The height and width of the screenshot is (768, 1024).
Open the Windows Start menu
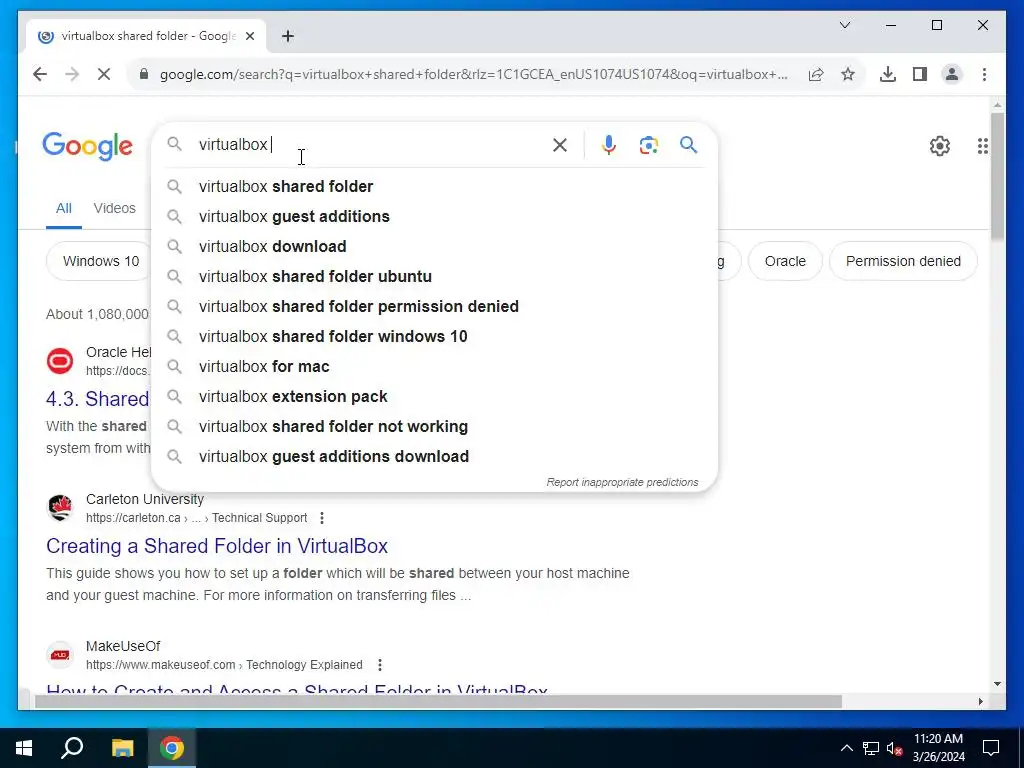(24, 748)
